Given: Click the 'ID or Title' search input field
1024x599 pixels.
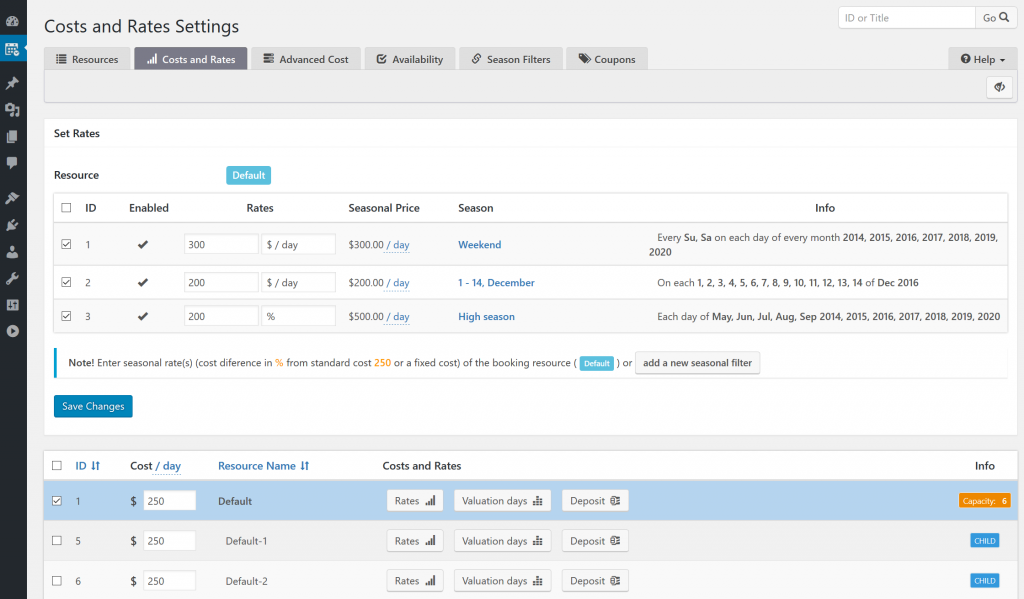Looking at the screenshot, I should point(905,17).
